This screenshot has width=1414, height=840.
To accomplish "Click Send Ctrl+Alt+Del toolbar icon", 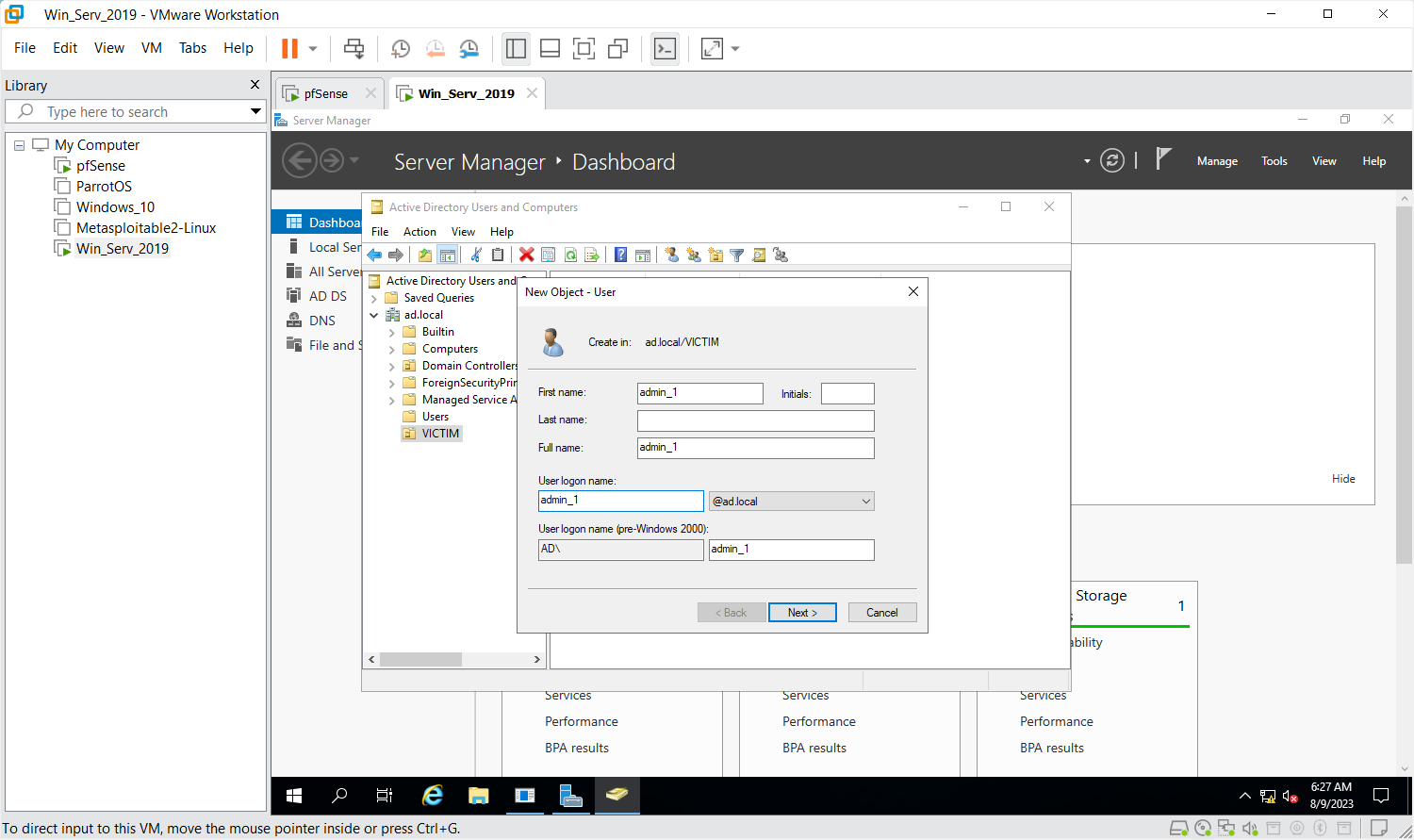I will click(354, 49).
